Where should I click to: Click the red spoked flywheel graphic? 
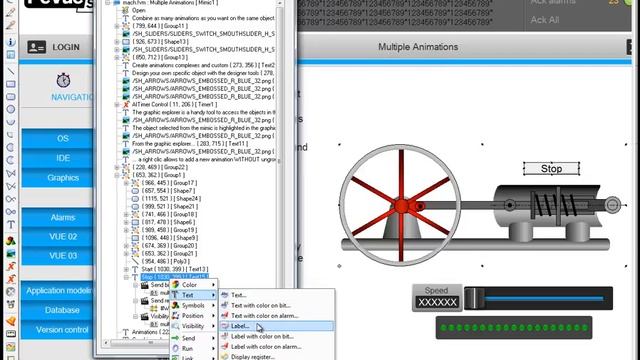click(401, 206)
